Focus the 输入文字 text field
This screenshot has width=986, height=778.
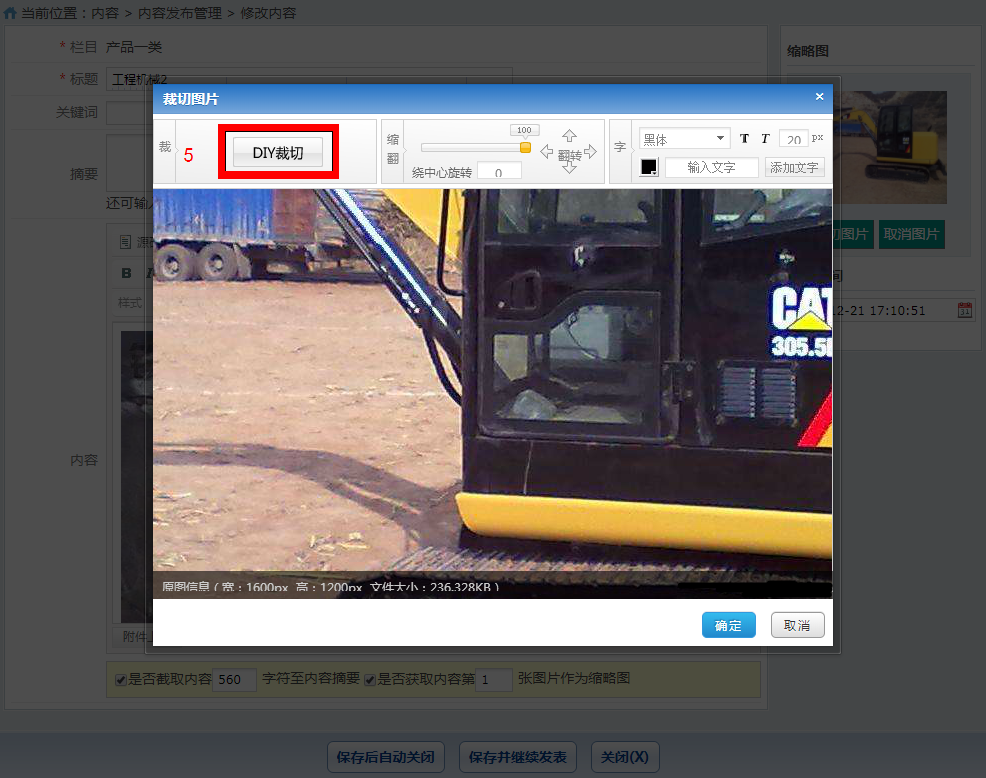click(711, 167)
